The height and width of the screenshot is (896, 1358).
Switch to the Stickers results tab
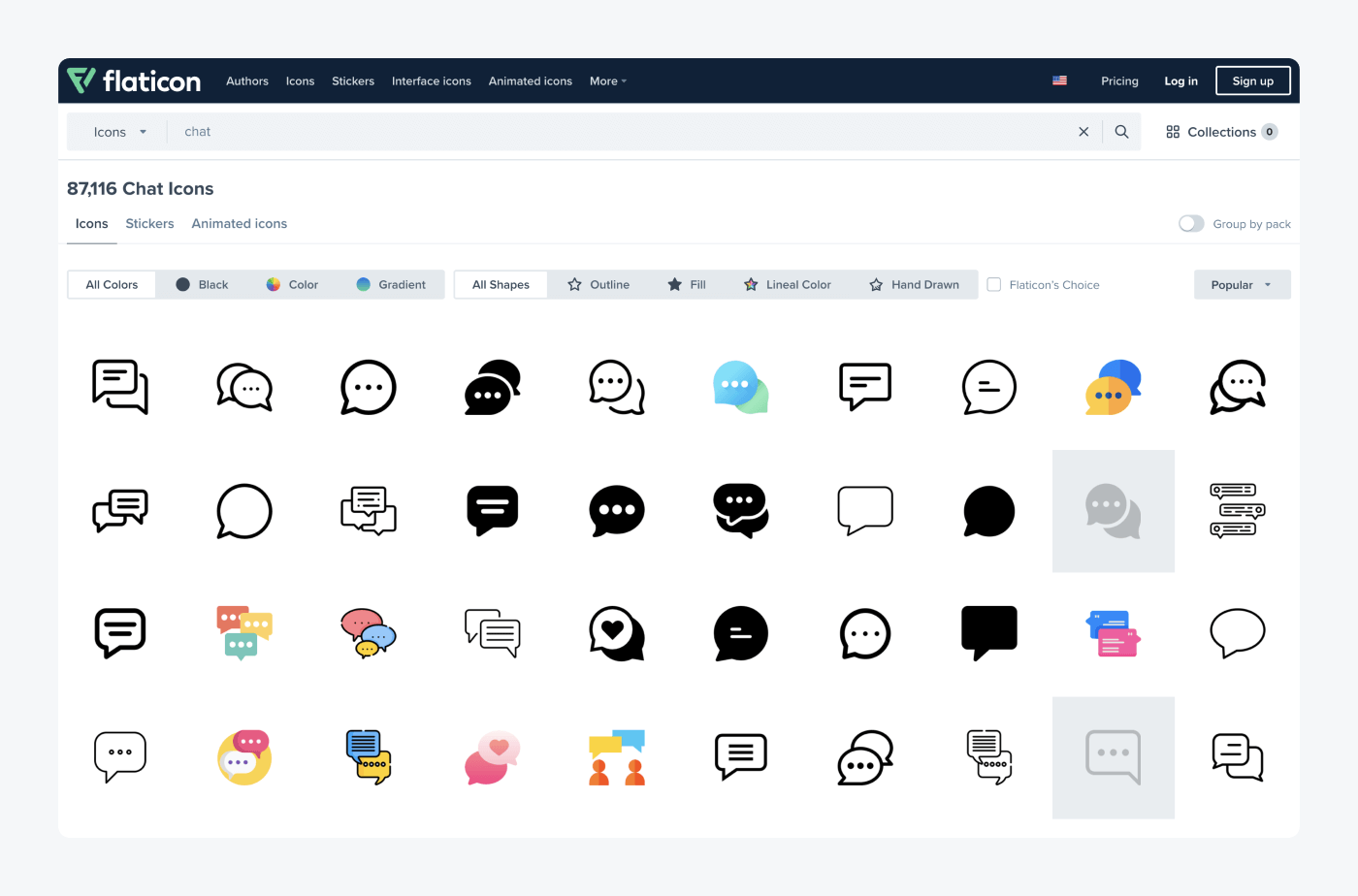tap(149, 223)
